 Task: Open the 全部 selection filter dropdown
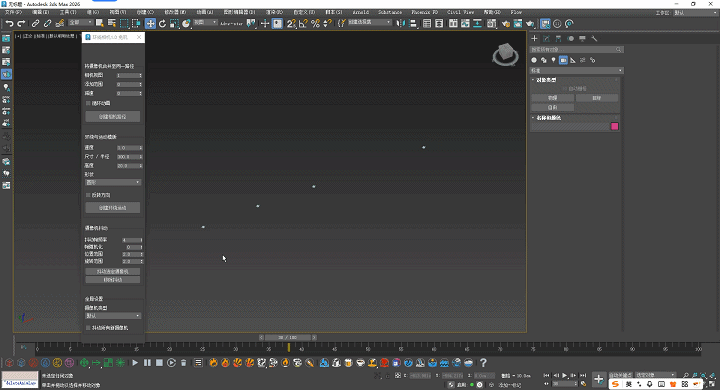point(80,23)
